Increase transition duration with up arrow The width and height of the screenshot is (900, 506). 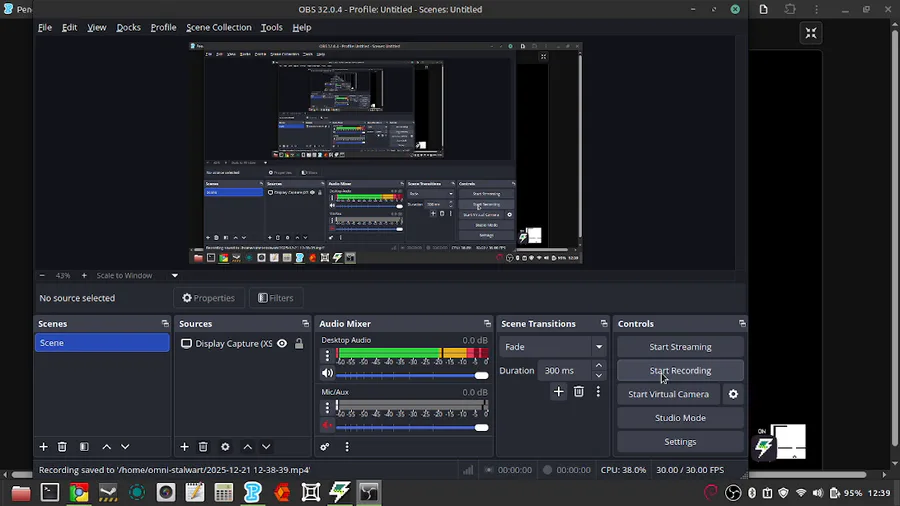[x=599, y=365]
